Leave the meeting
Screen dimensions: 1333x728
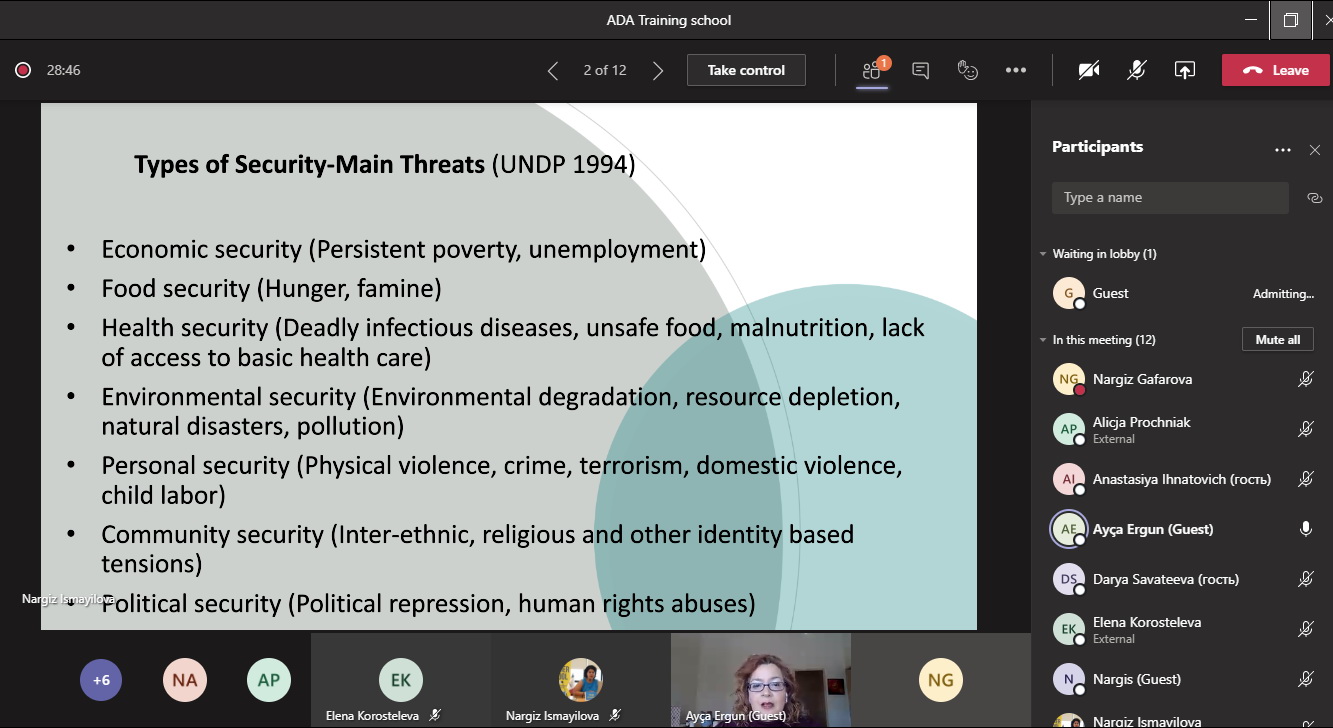[x=1275, y=70]
